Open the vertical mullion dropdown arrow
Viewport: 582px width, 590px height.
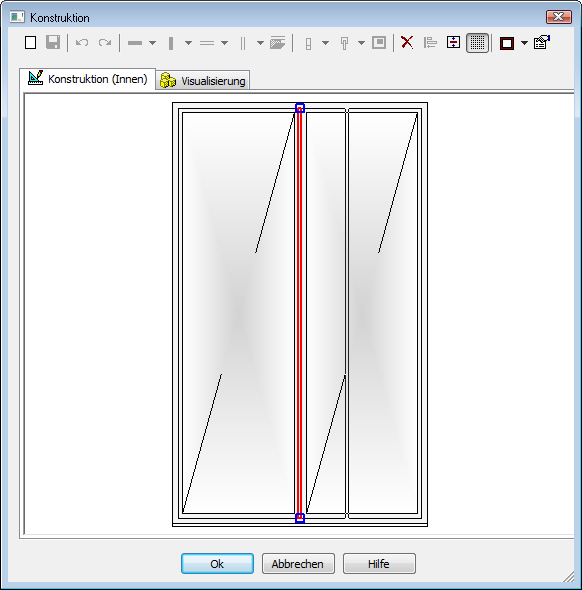click(x=188, y=43)
